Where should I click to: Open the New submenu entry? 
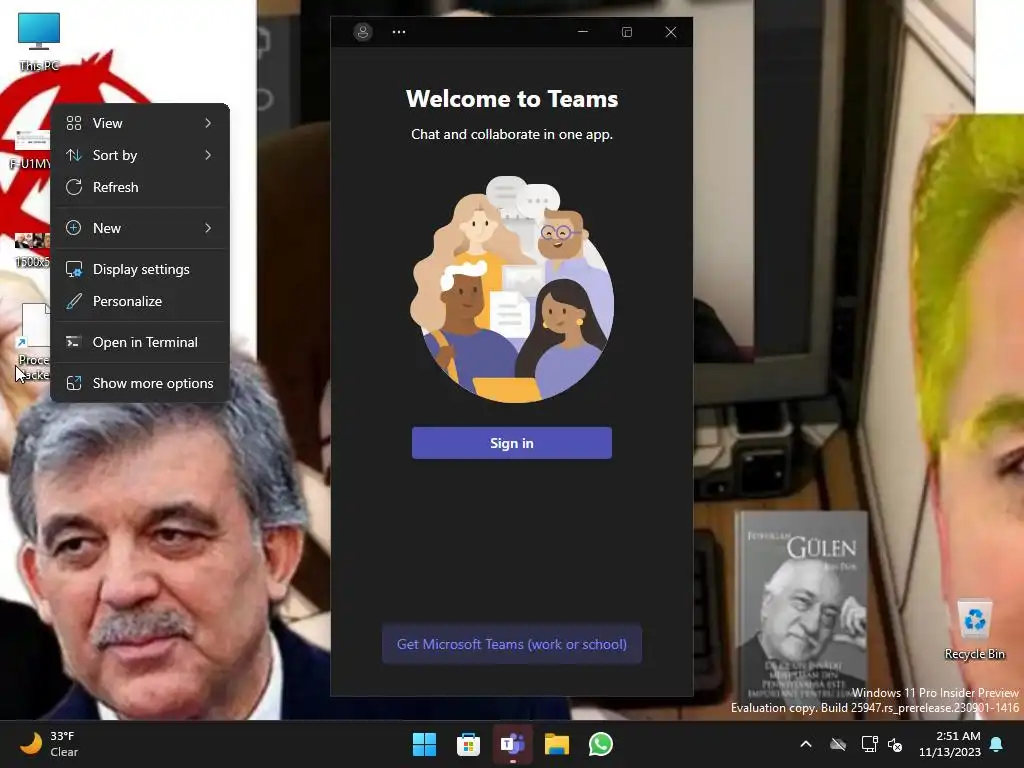(x=140, y=228)
